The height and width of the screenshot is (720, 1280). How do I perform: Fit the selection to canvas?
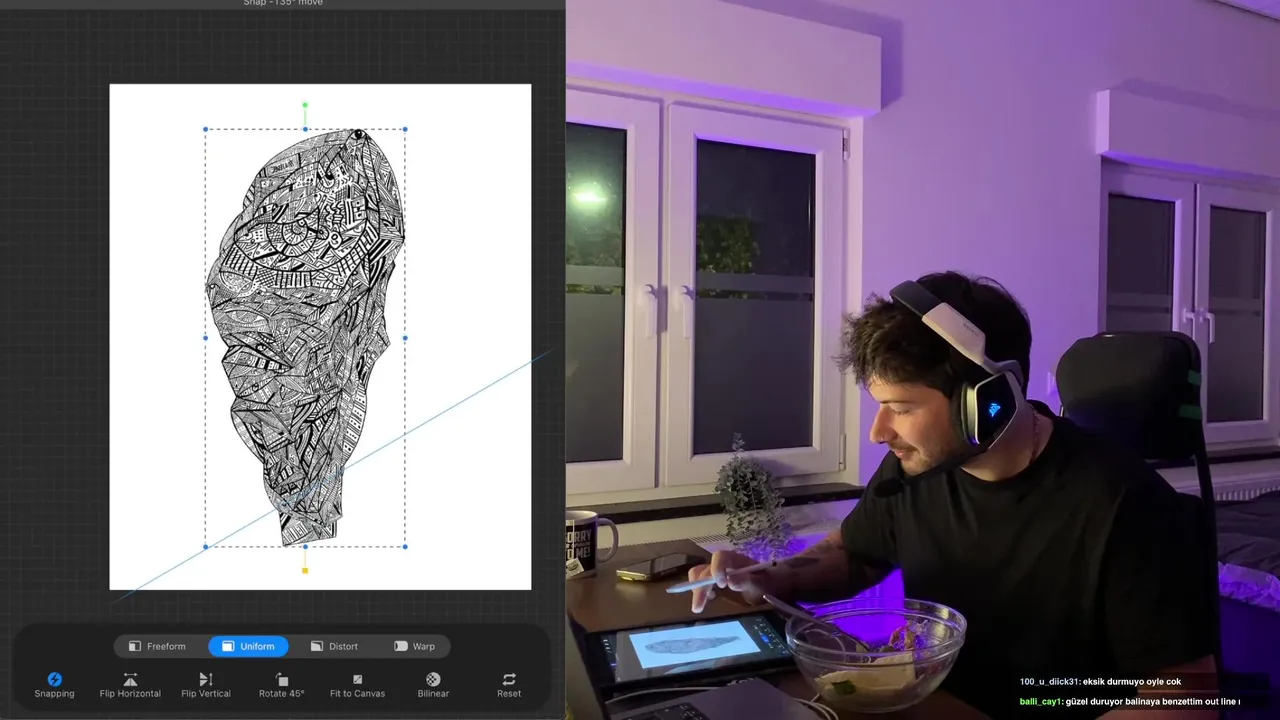357,685
